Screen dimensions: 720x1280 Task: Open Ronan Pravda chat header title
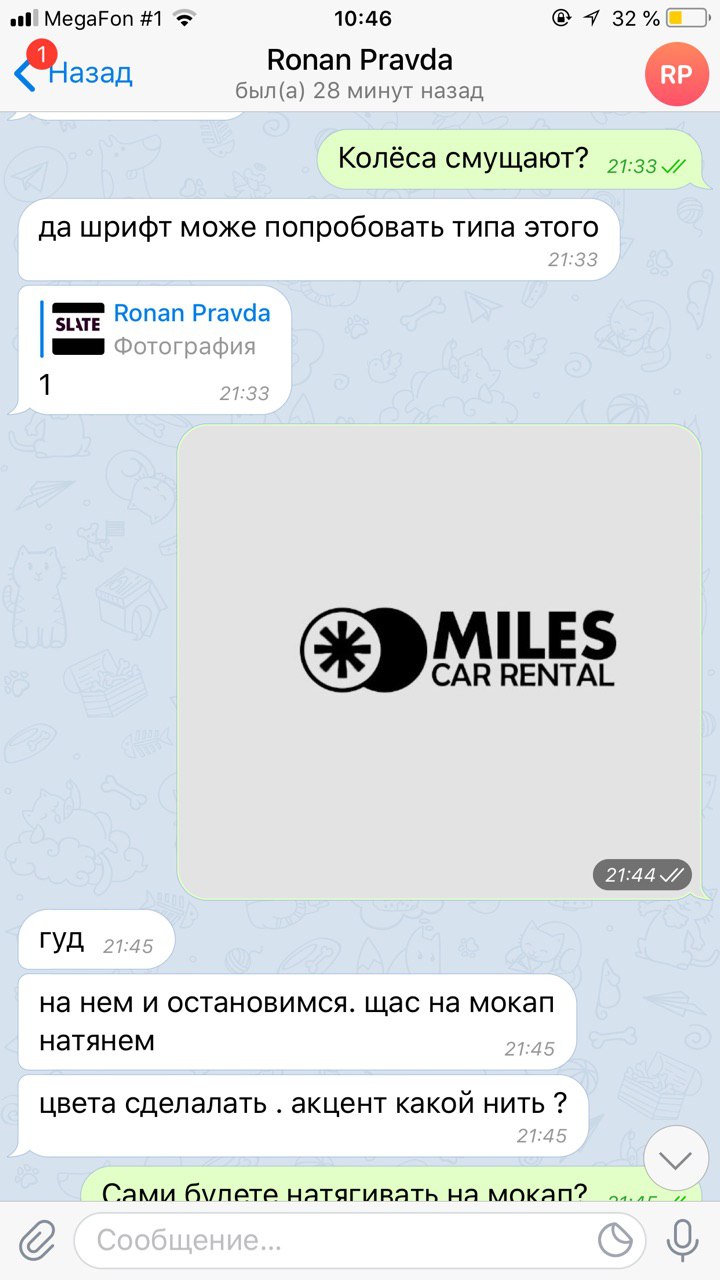360,60
